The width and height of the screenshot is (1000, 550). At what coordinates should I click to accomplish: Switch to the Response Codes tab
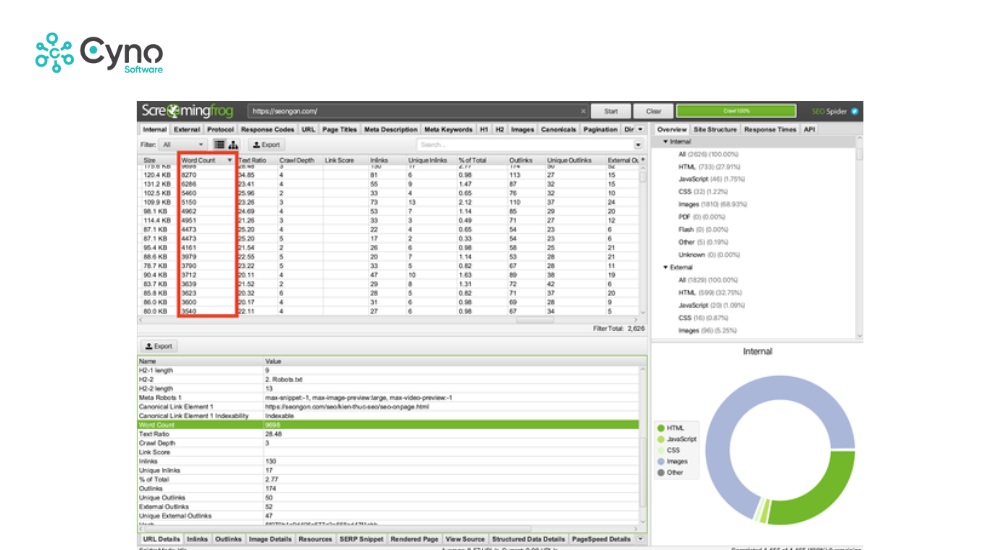click(267, 129)
